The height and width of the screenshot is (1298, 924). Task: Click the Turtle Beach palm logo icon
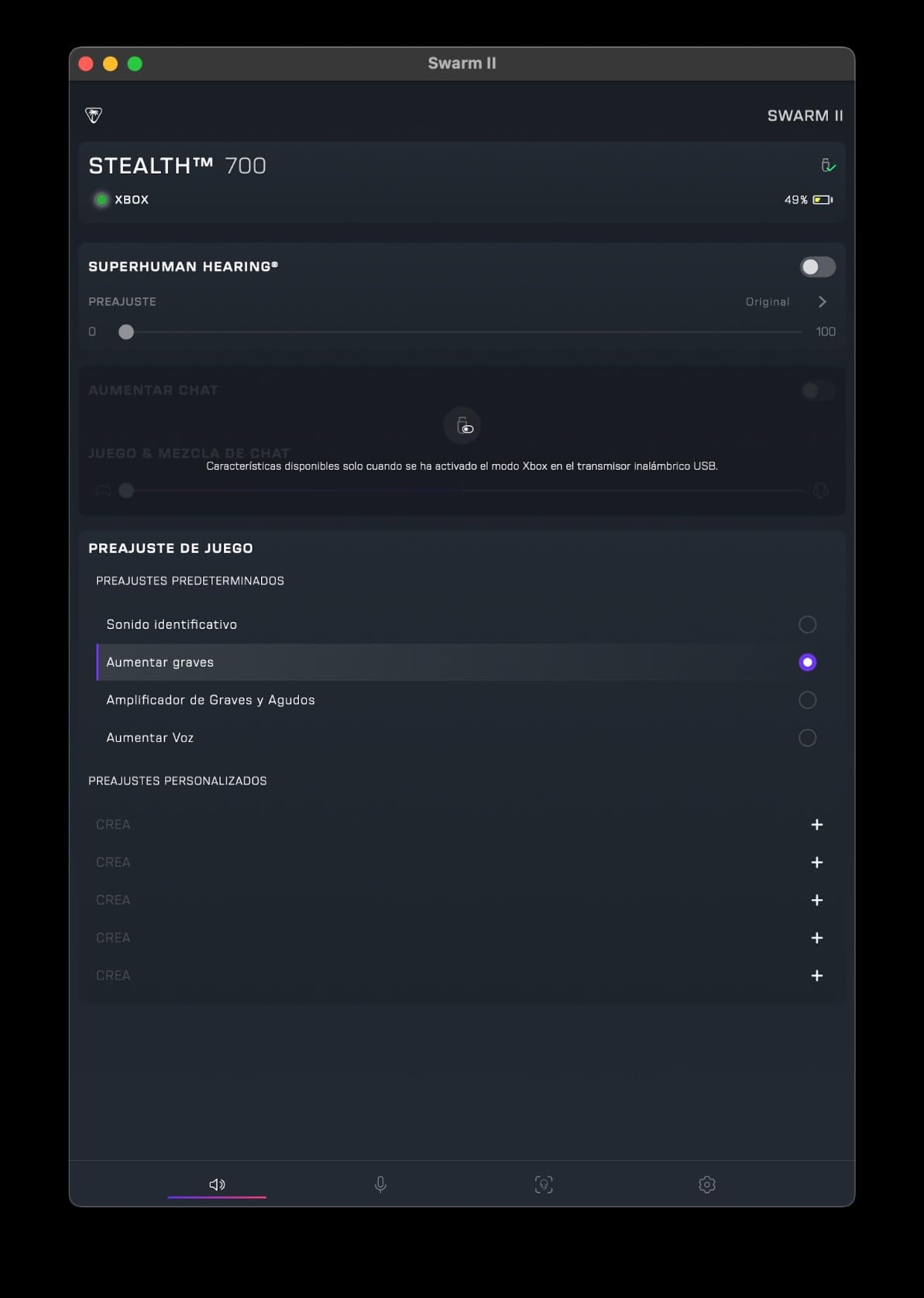pyautogui.click(x=94, y=115)
